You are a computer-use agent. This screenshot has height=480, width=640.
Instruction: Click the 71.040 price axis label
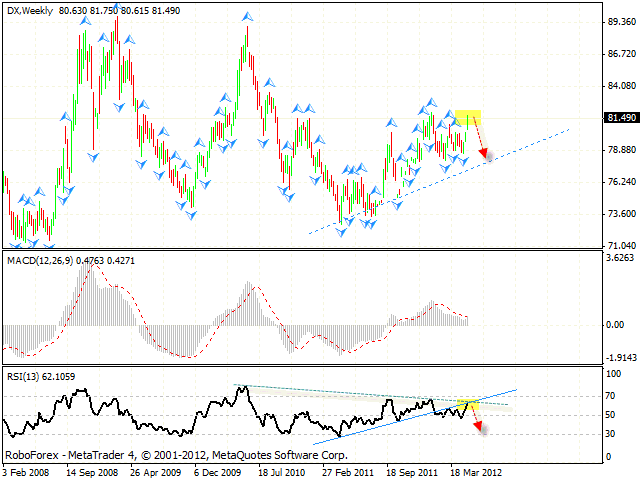[621, 245]
